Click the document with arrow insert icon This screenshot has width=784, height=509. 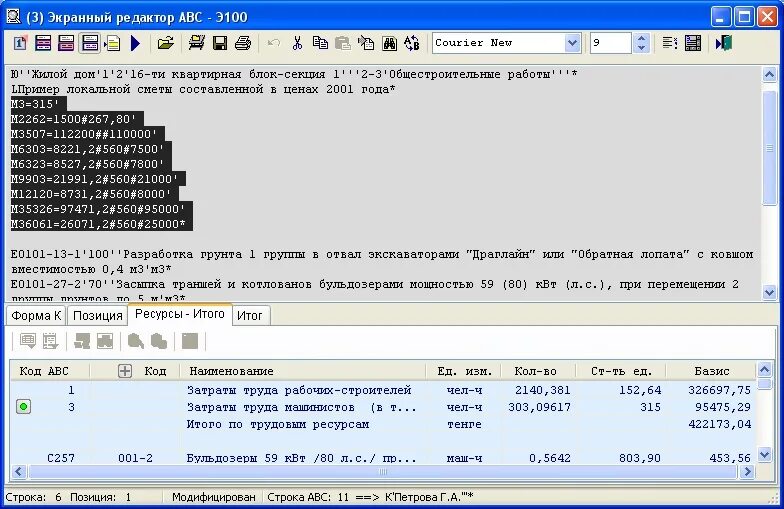366,43
